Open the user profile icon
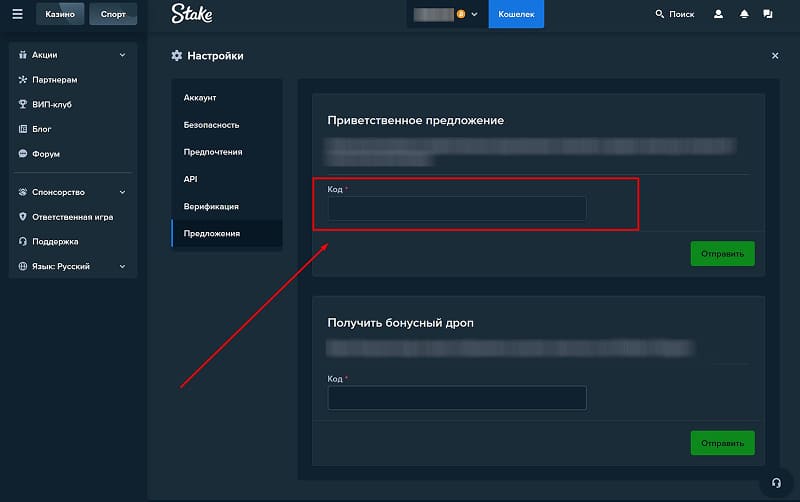Image resolution: width=800 pixels, height=502 pixels. 718,14
